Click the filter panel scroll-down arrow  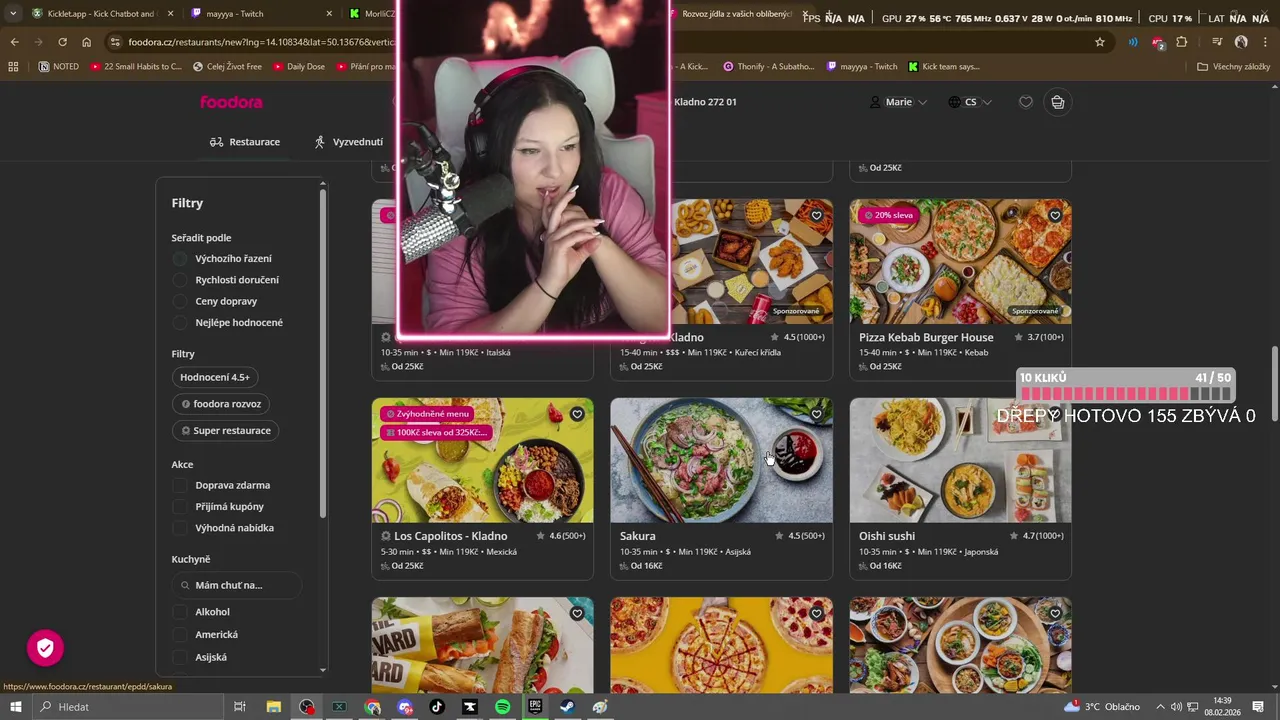(322, 670)
